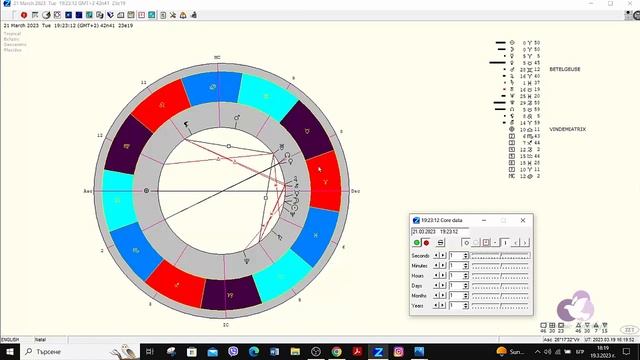Click the dark figure icon at toolbar end
Screen dimensions: 640x360
(193, 15)
